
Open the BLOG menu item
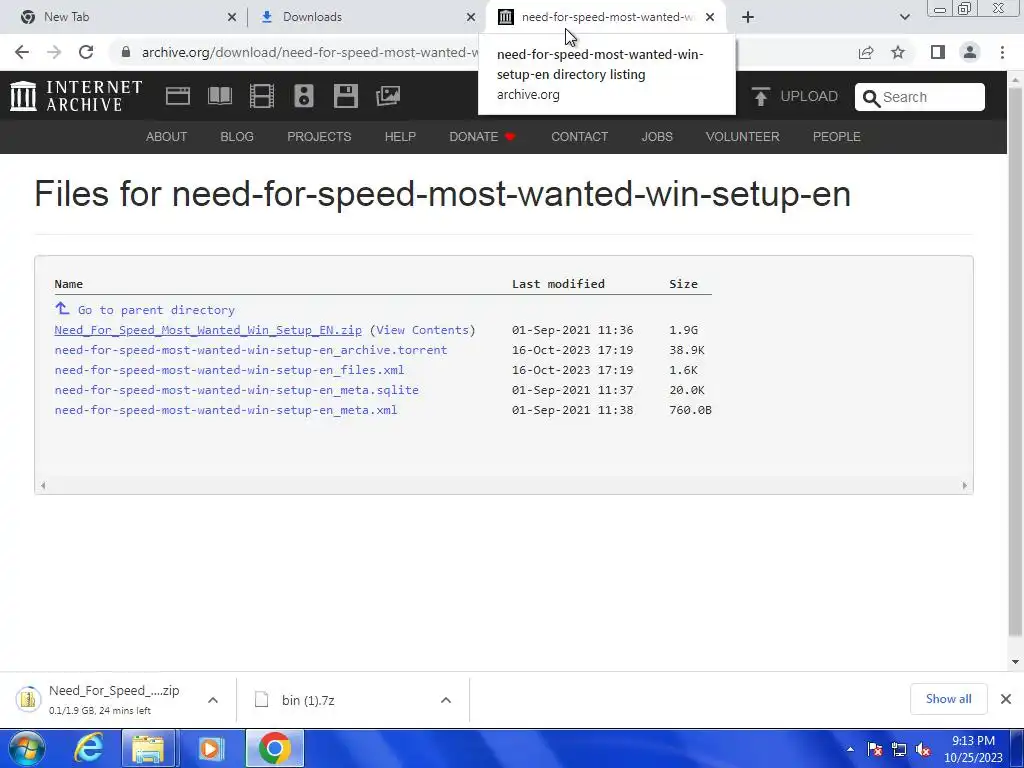237,136
